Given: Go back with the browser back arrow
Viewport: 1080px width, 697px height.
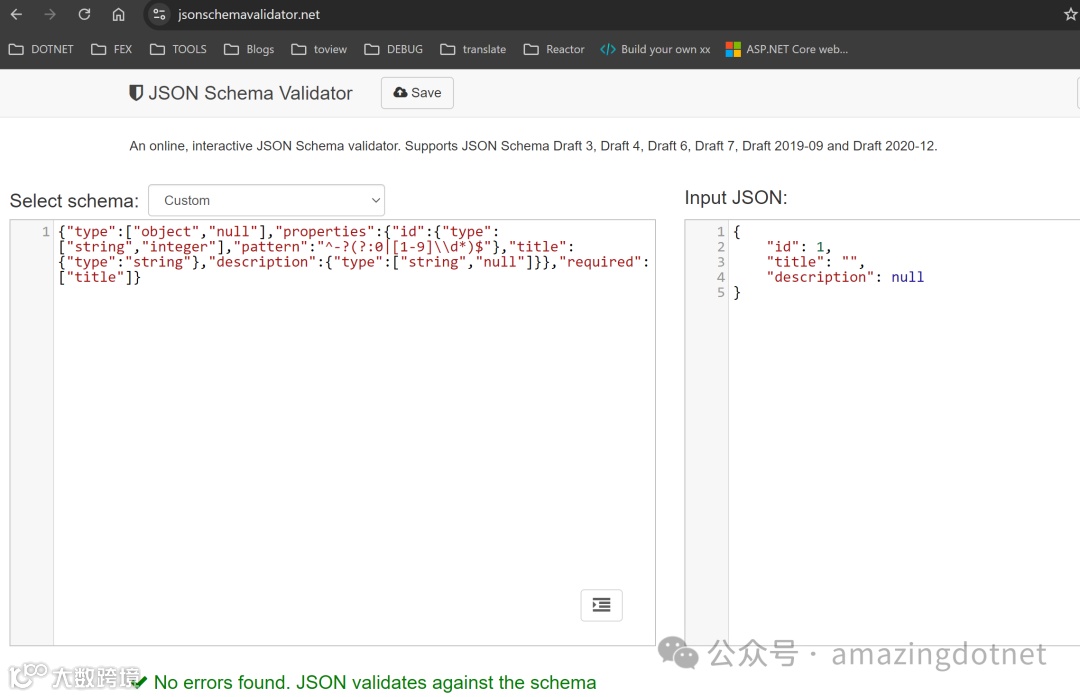Looking at the screenshot, I should pyautogui.click(x=17, y=14).
